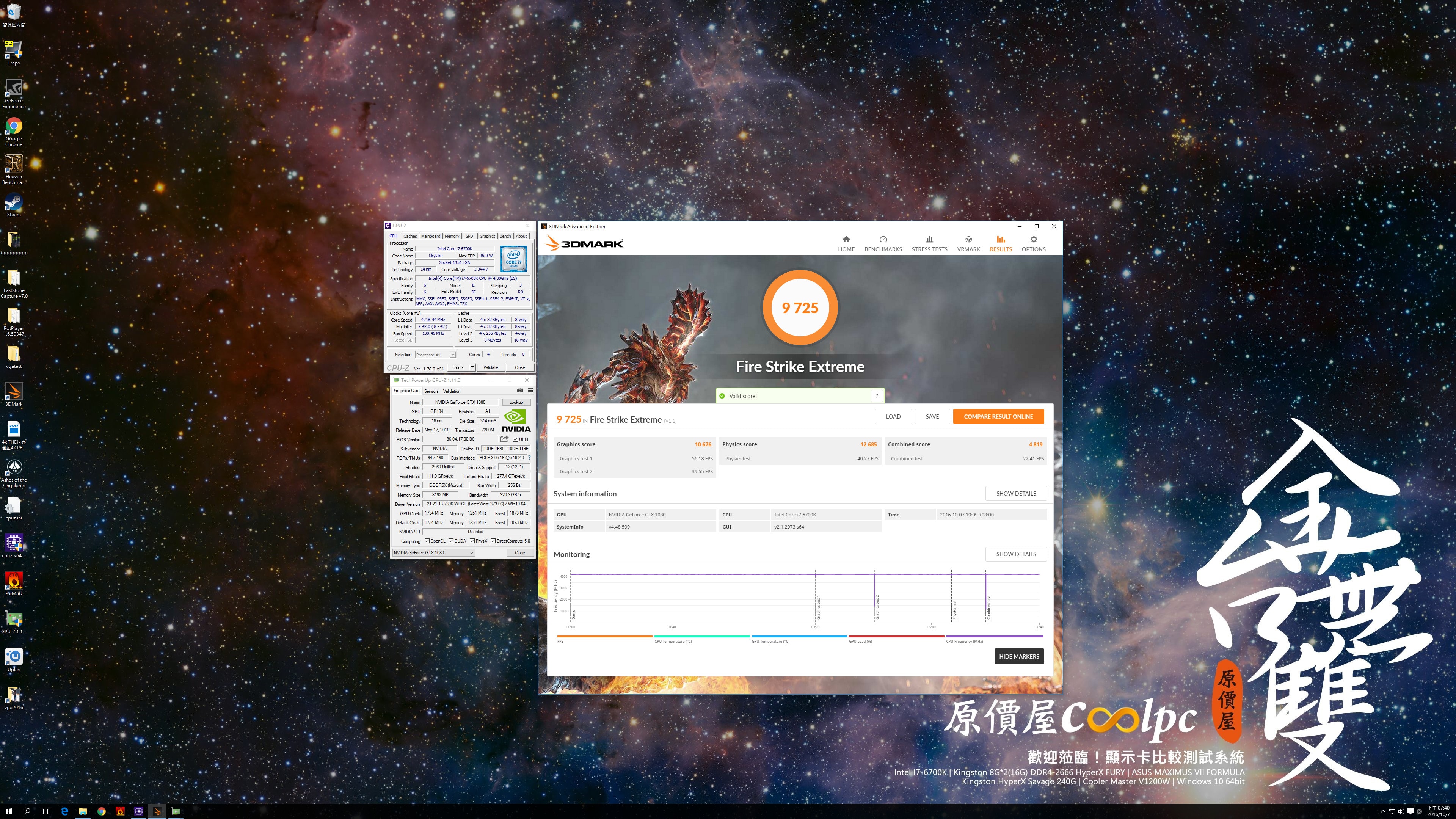Open 3DMark Options gear
1456x819 pixels.
pos(1033,243)
